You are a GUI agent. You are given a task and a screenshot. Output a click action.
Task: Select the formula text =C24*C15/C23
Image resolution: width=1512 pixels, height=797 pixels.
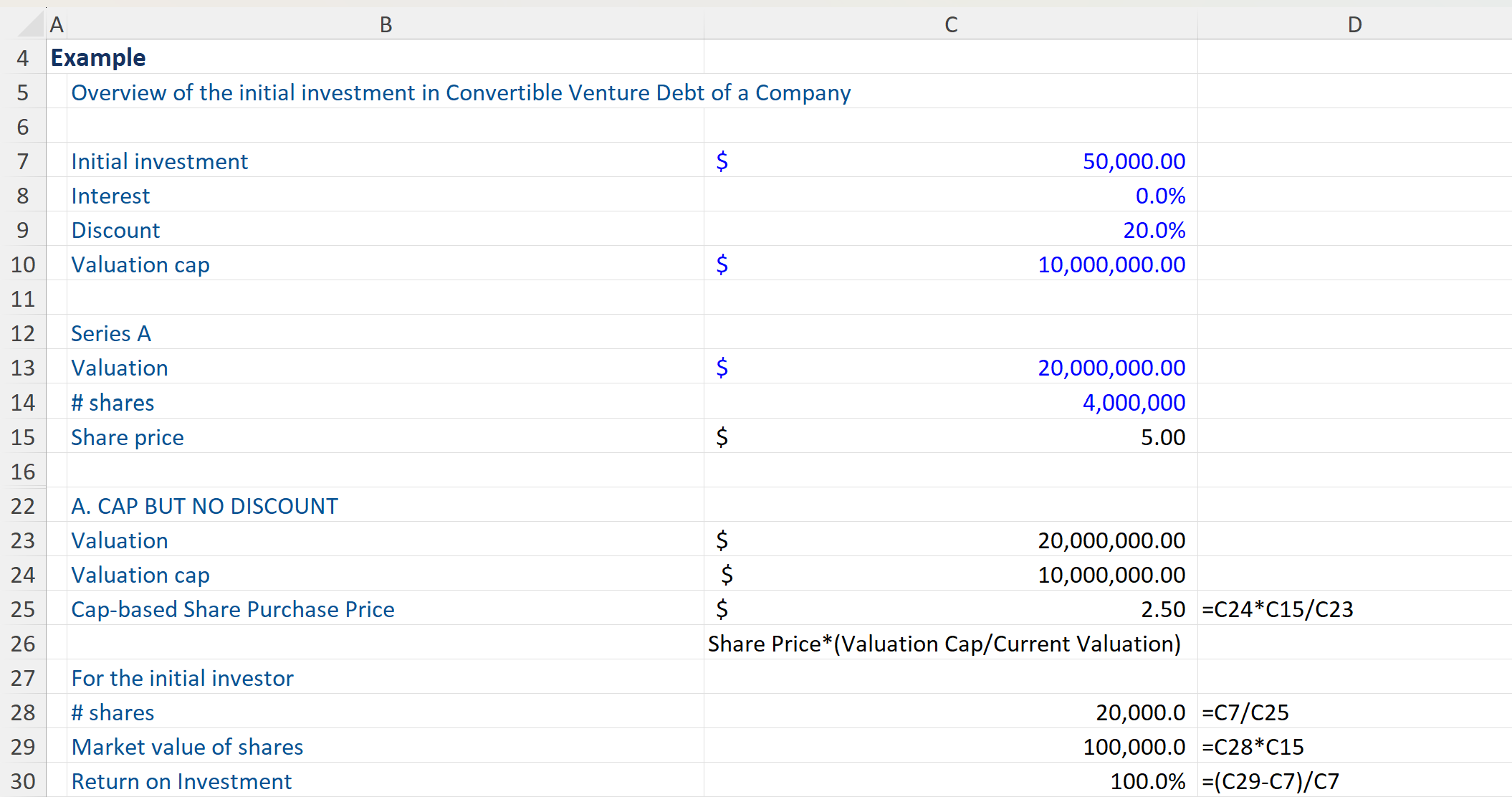pos(1277,609)
